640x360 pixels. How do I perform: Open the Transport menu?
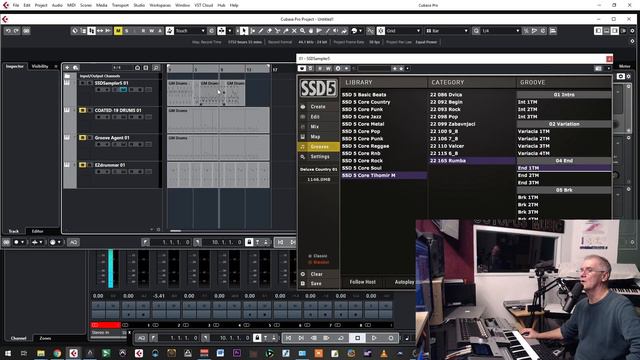coord(120,5)
